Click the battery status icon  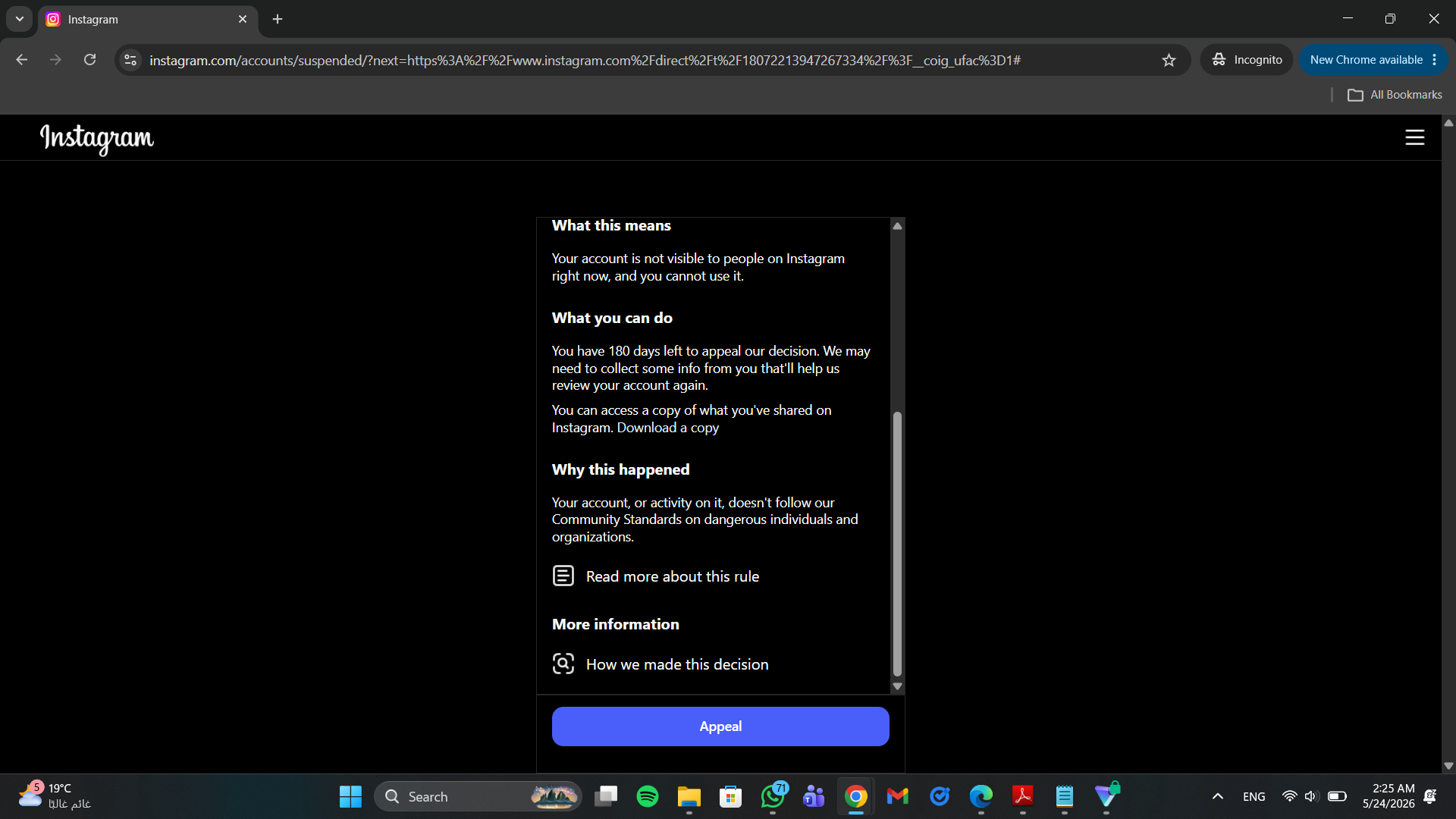pos(1337,796)
